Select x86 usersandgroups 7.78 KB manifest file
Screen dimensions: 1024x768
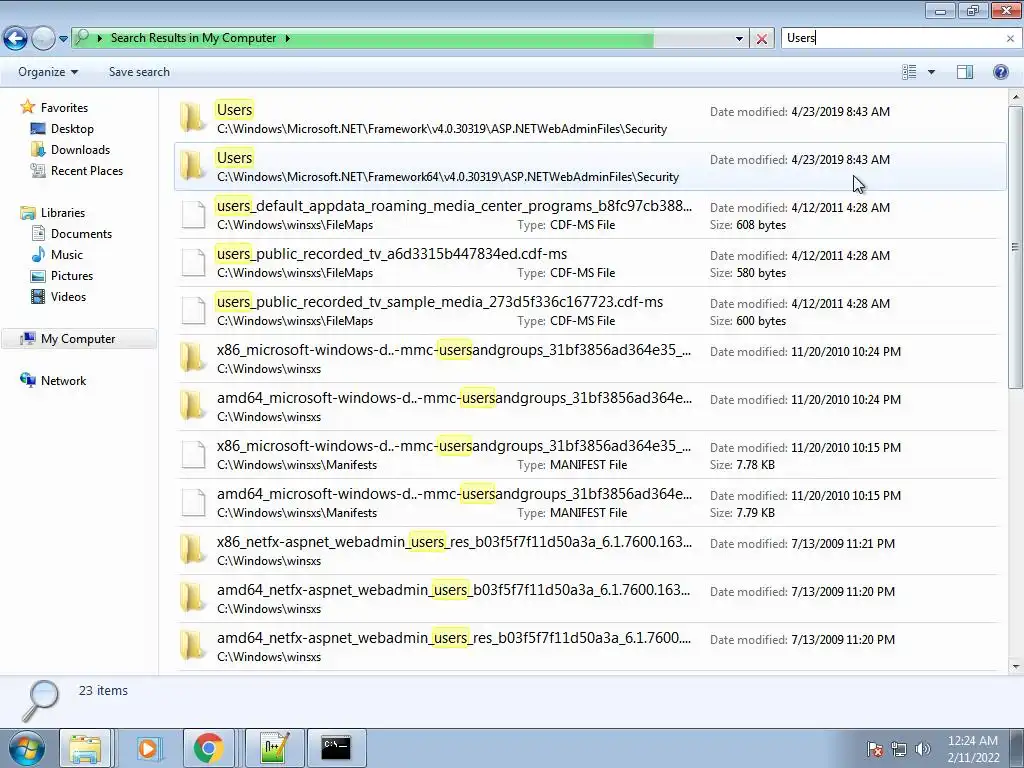(x=590, y=455)
